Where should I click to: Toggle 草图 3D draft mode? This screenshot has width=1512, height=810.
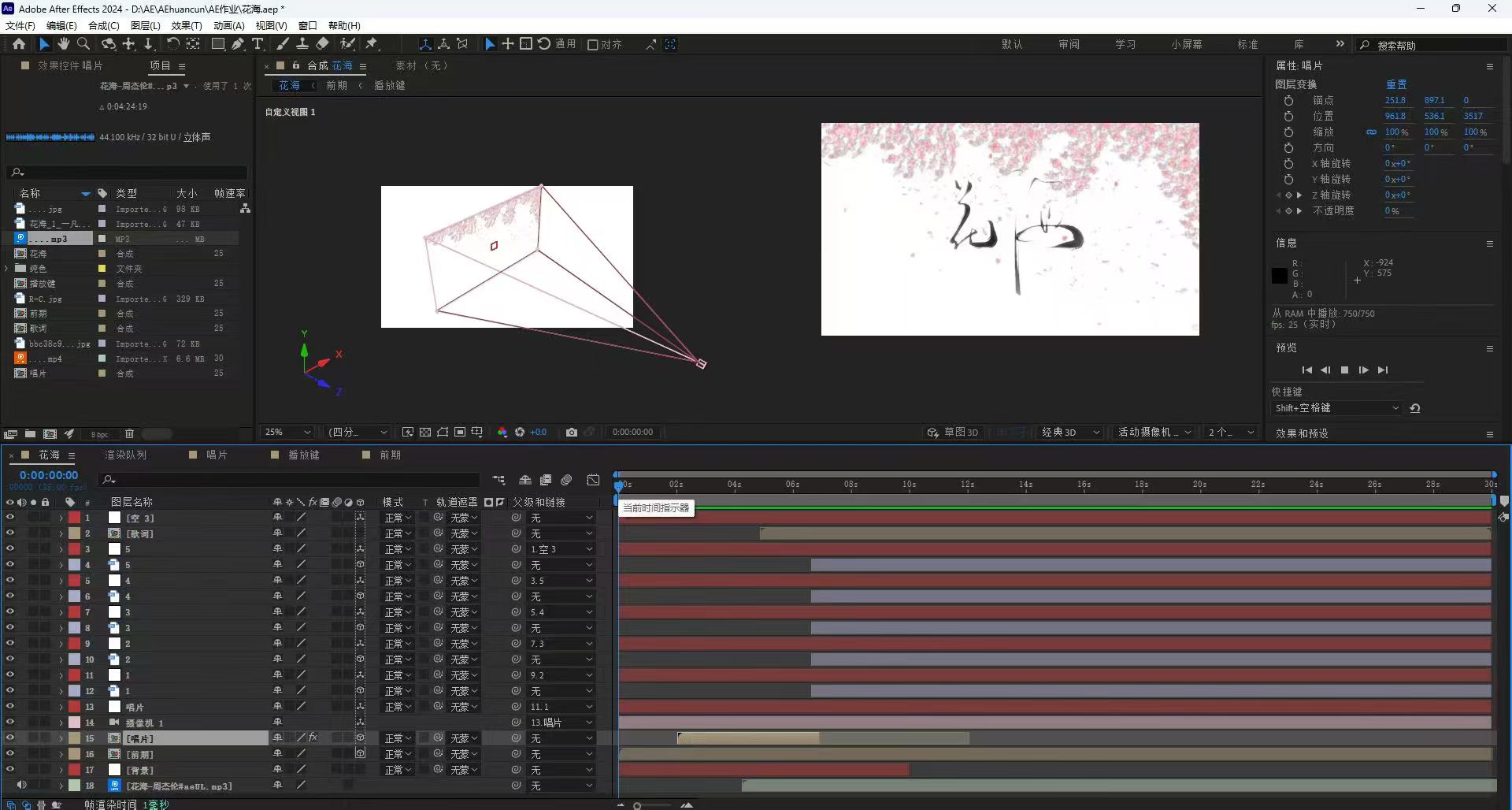pyautogui.click(x=953, y=432)
